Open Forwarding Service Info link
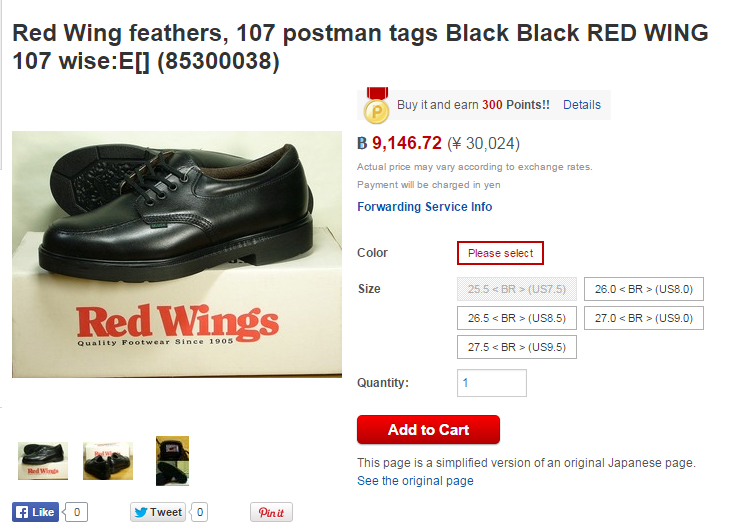 (425, 207)
